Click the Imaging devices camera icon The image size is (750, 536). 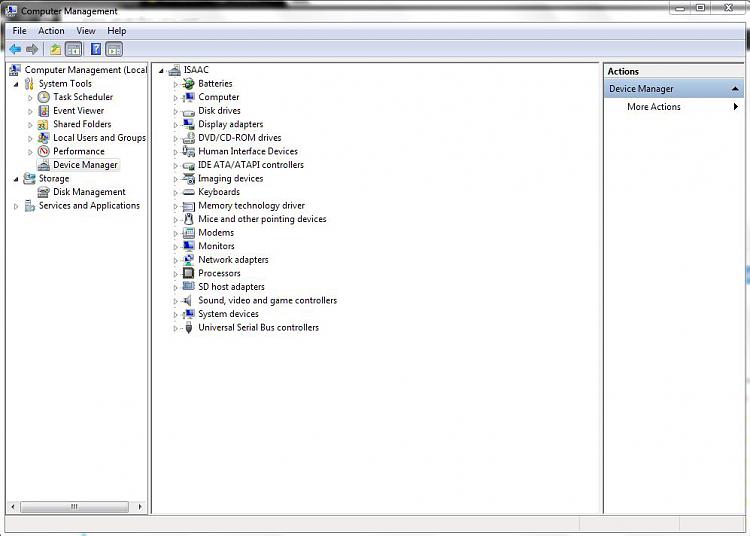pos(189,179)
